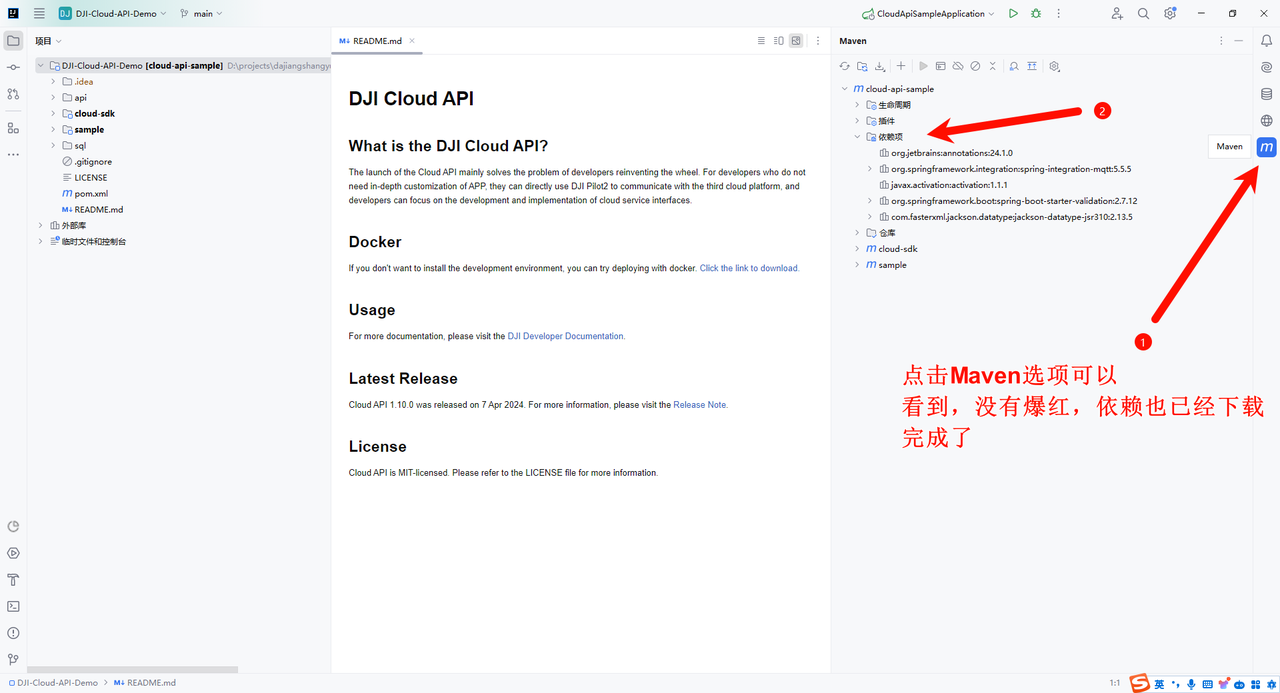Switch README to editor-only view
Viewport: 1280px width, 693px height.
pos(761,41)
